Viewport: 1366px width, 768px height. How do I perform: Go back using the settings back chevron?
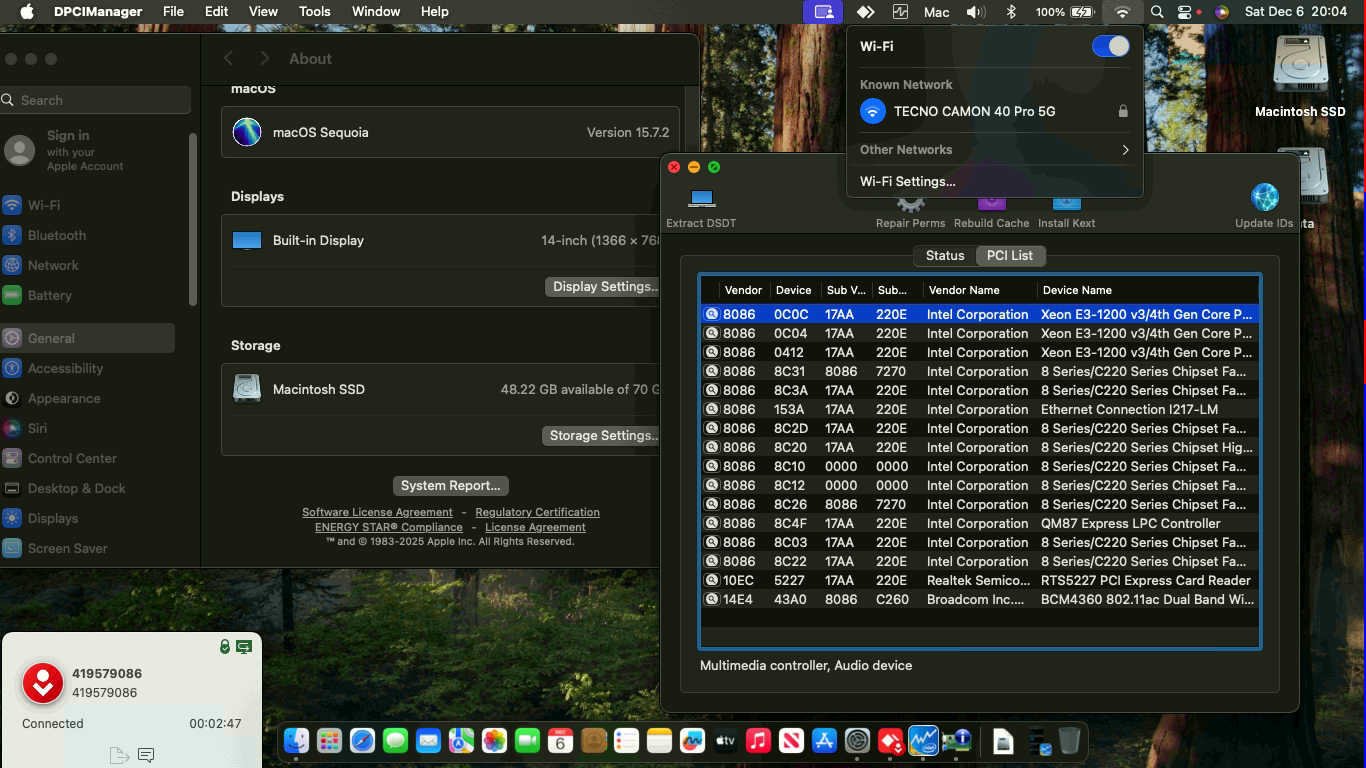[x=229, y=59]
